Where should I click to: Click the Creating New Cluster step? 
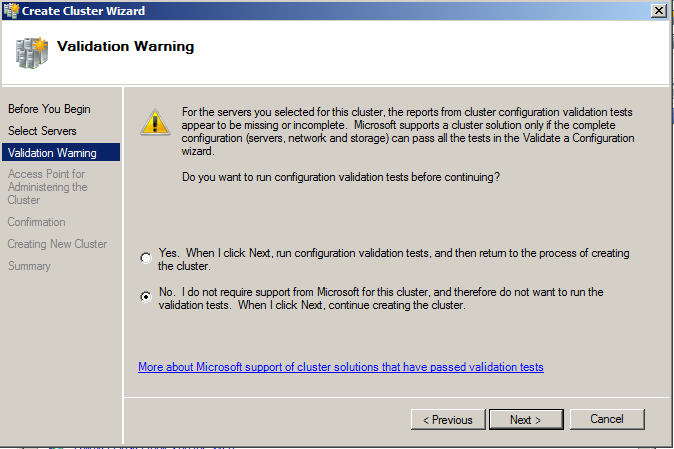[57, 244]
